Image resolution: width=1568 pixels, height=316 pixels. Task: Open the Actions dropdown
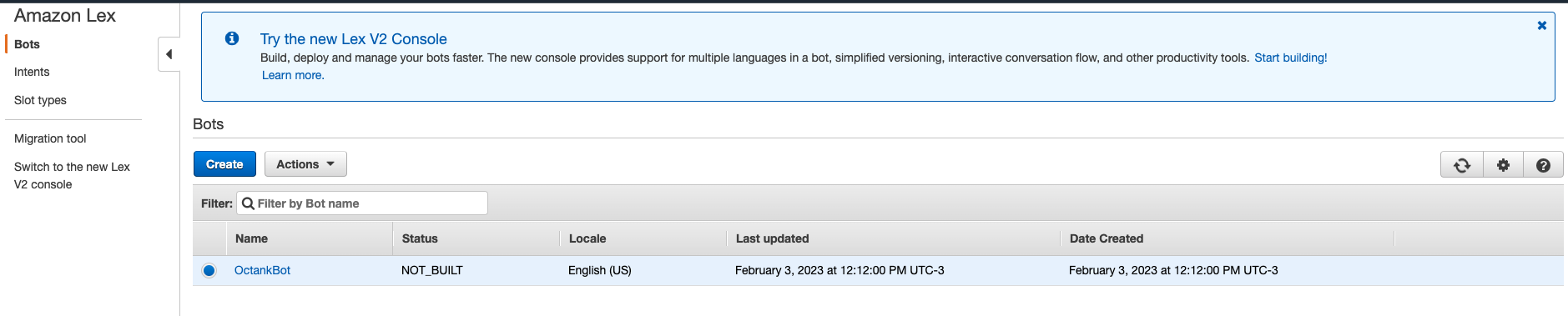[305, 164]
